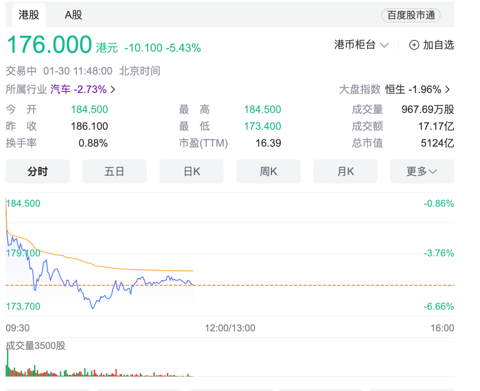Click the 恒生 -1.96% index link
The height and width of the screenshot is (391, 480).
pos(413,89)
